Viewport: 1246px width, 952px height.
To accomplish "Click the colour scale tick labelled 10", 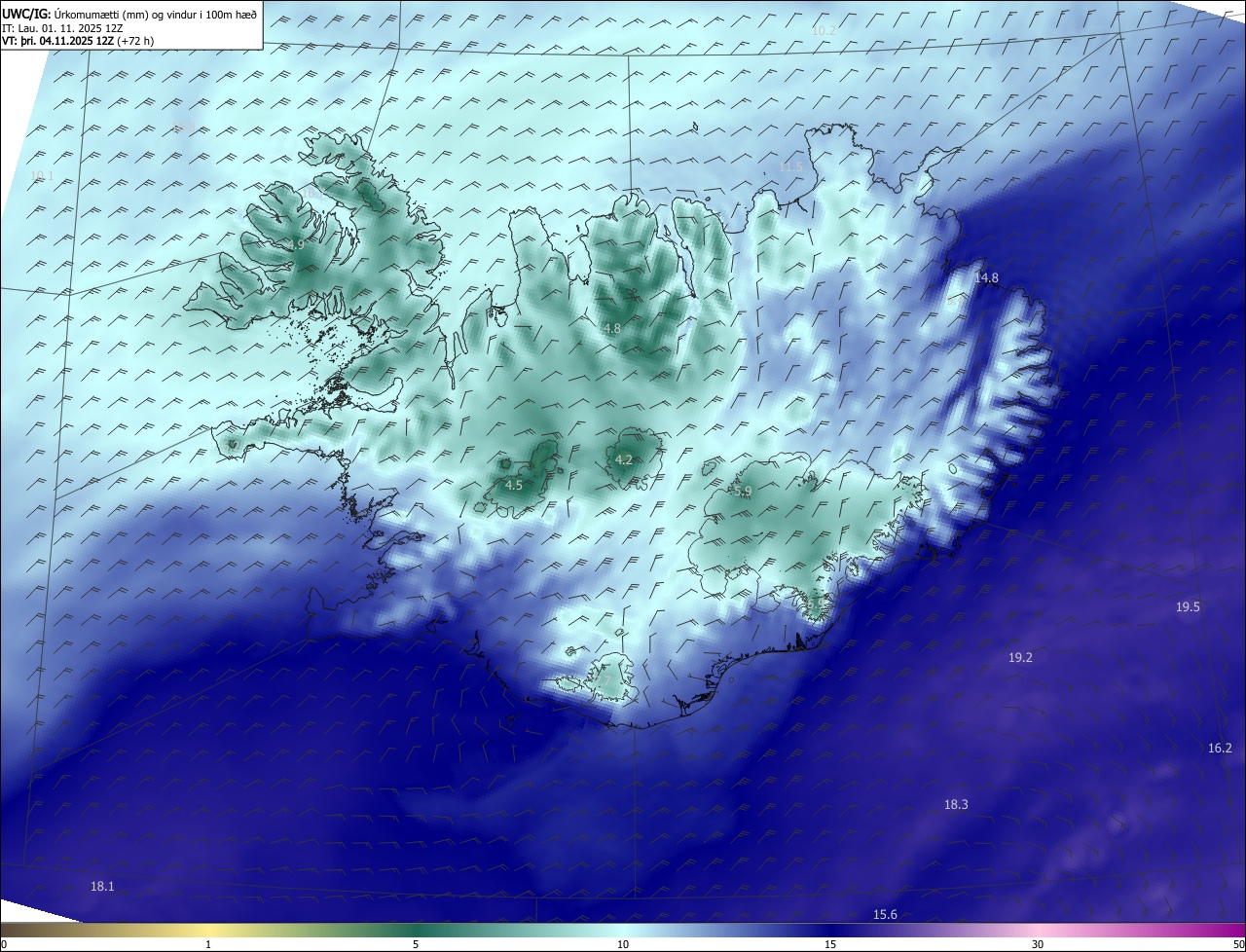I will [x=623, y=945].
